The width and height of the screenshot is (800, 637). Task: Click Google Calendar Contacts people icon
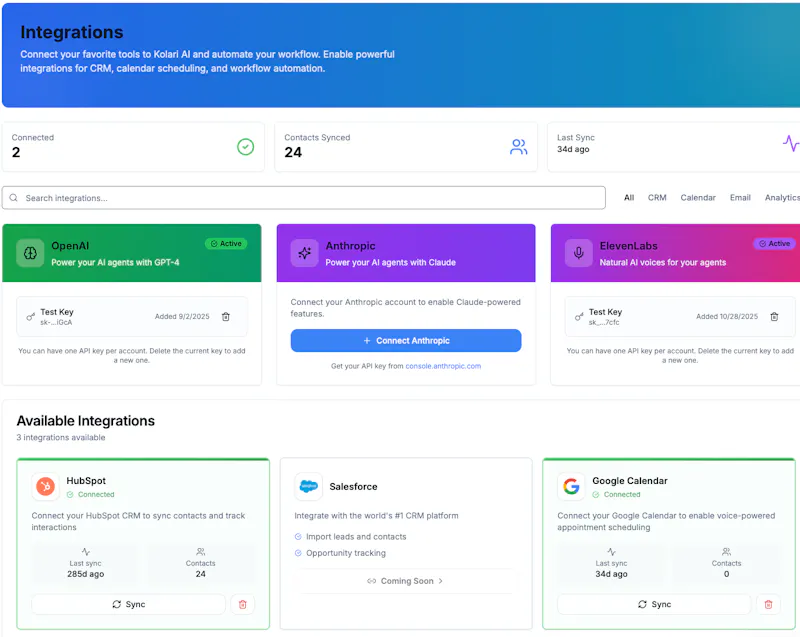(727, 552)
